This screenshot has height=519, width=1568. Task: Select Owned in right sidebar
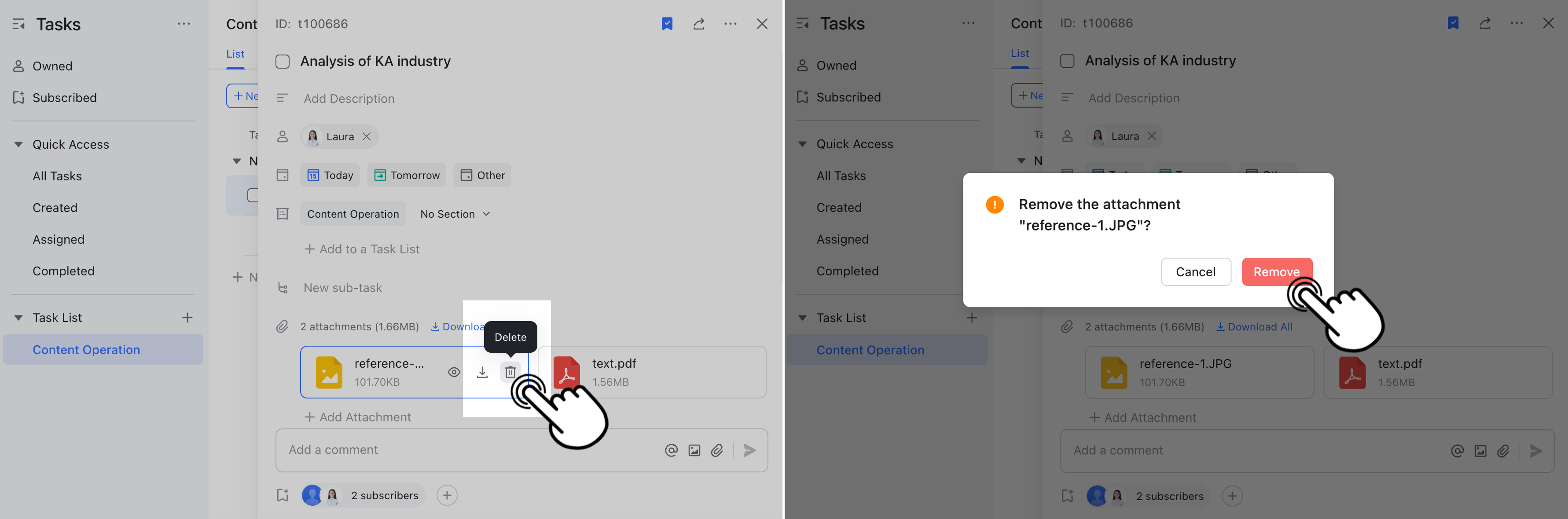tap(836, 66)
